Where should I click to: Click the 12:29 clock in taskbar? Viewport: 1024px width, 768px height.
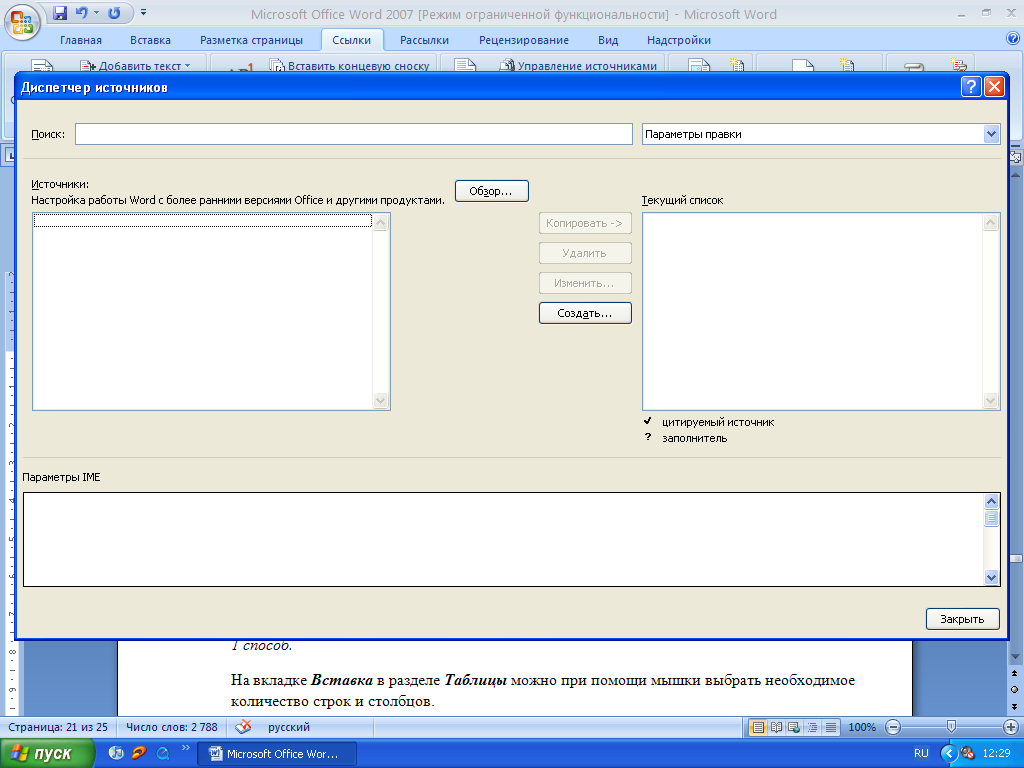pyautogui.click(x=997, y=753)
